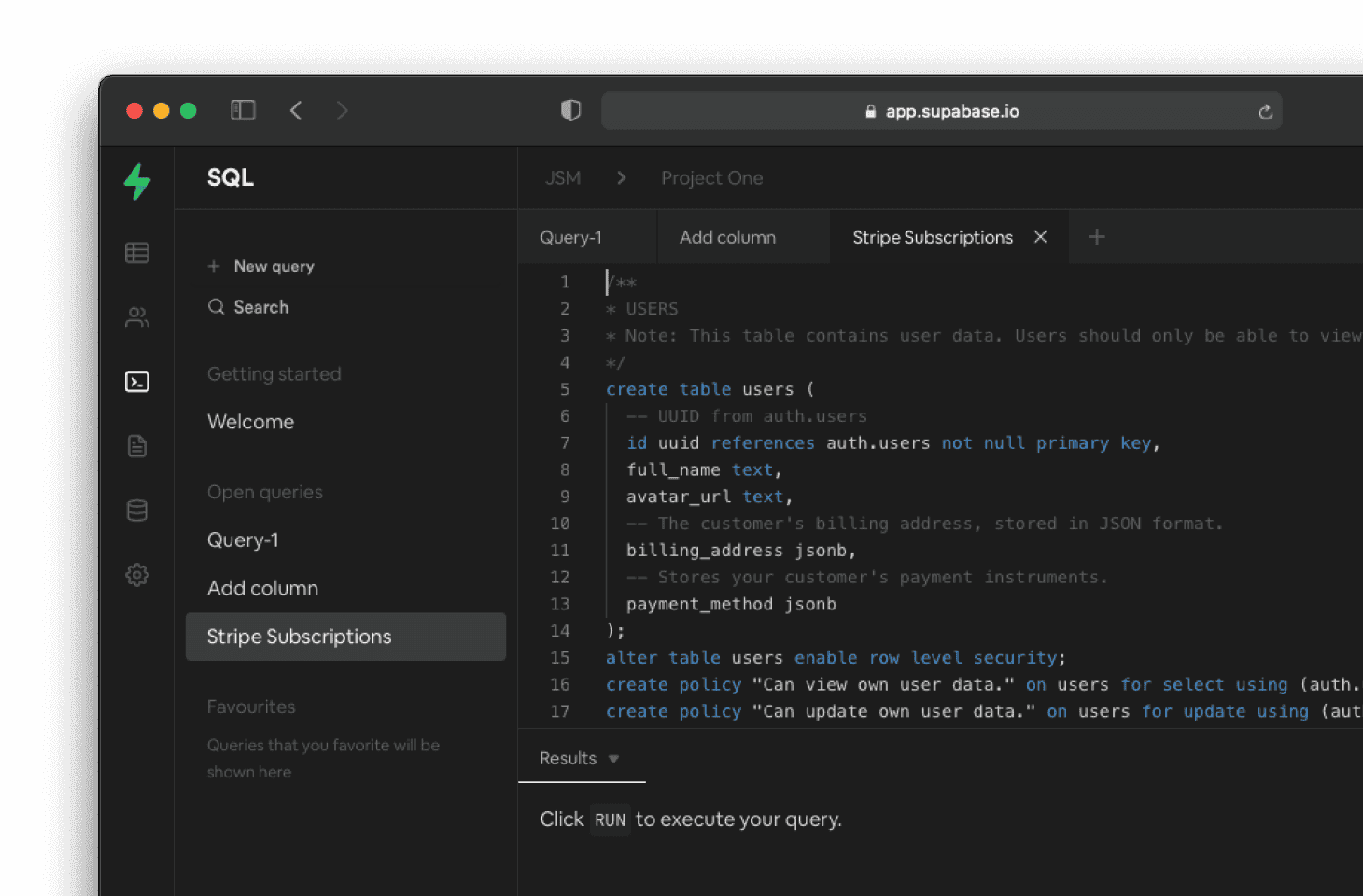Click the Search magnifier in the sidebar
This screenshot has height=896, width=1363.
[216, 306]
